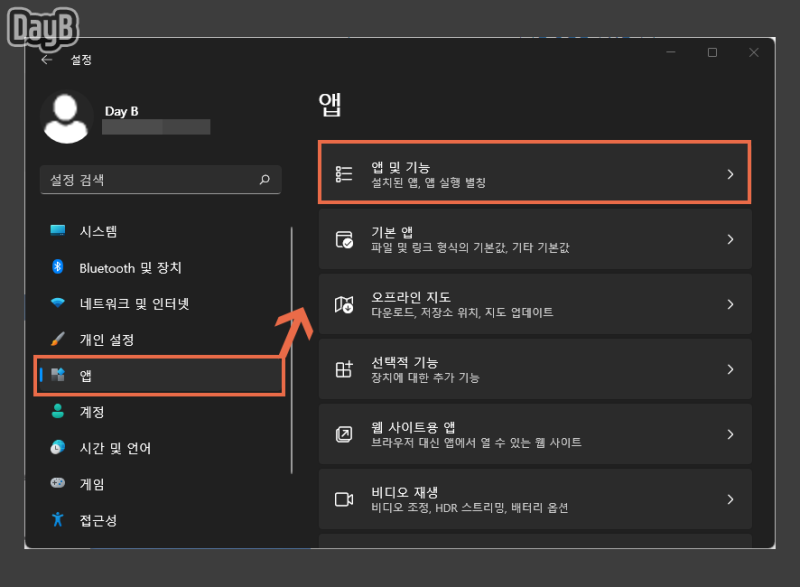Image resolution: width=800 pixels, height=587 pixels.
Task: Select the 개인 설정 paintbrush icon
Action: pos(58,339)
